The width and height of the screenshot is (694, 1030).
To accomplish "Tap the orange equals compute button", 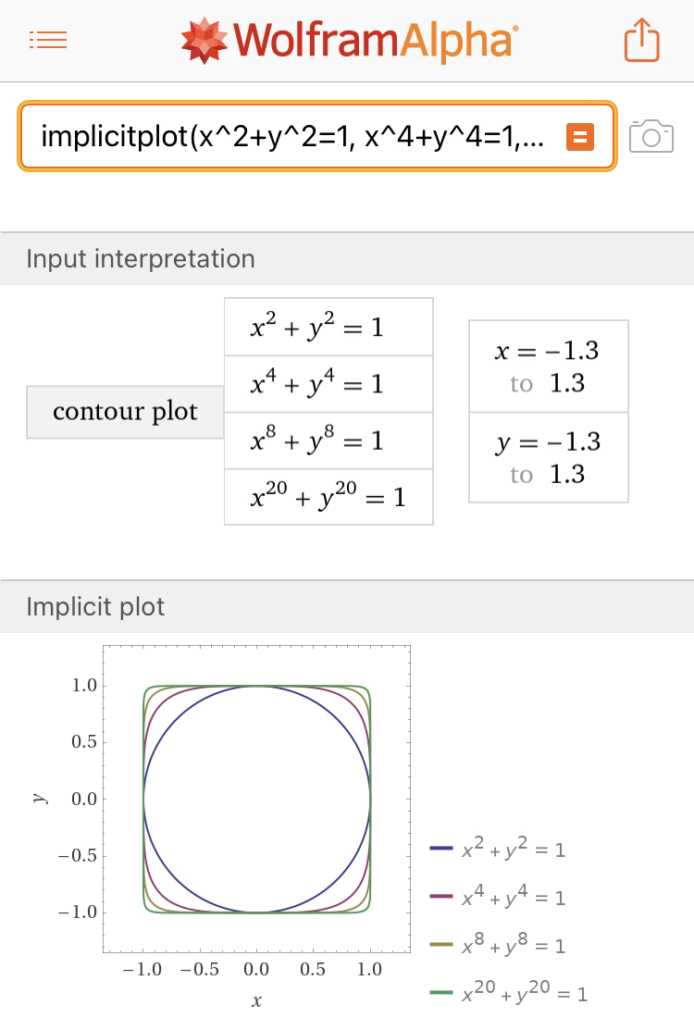I will 580,136.
